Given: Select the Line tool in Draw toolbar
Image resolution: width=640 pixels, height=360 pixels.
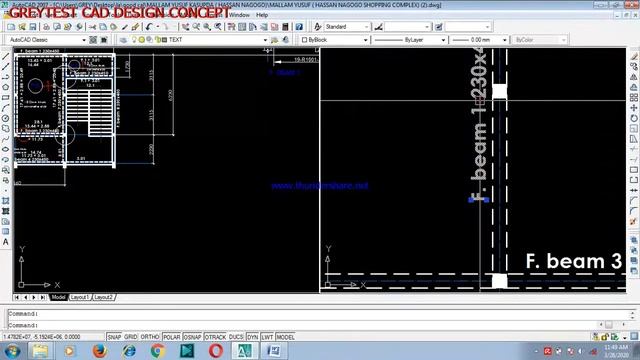Looking at the screenshot, I should click(x=6, y=56).
